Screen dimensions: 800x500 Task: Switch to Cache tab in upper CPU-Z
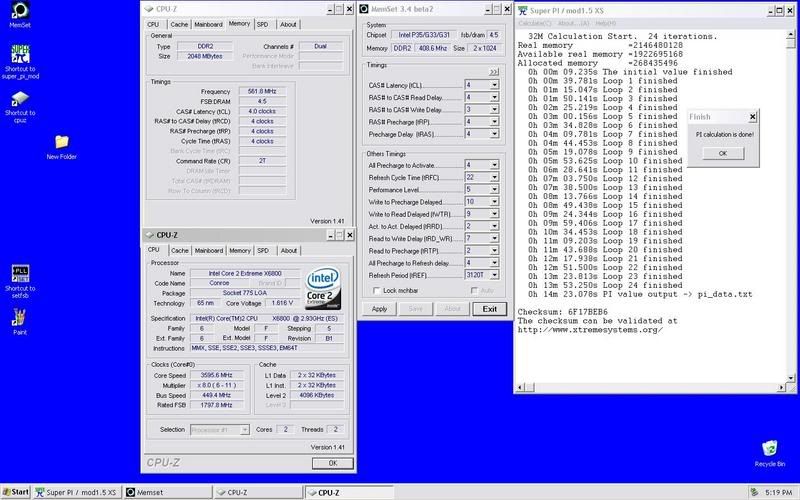pos(179,24)
